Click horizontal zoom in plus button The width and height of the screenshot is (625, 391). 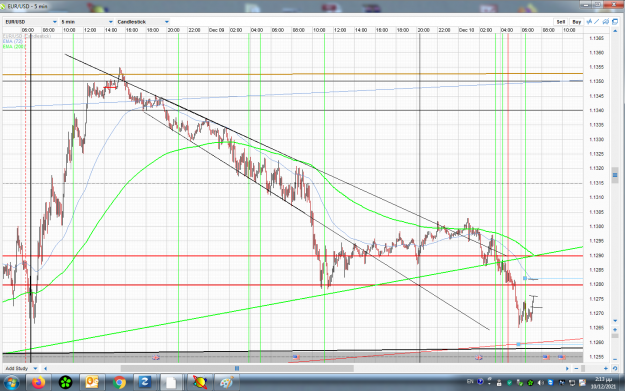coord(606,368)
